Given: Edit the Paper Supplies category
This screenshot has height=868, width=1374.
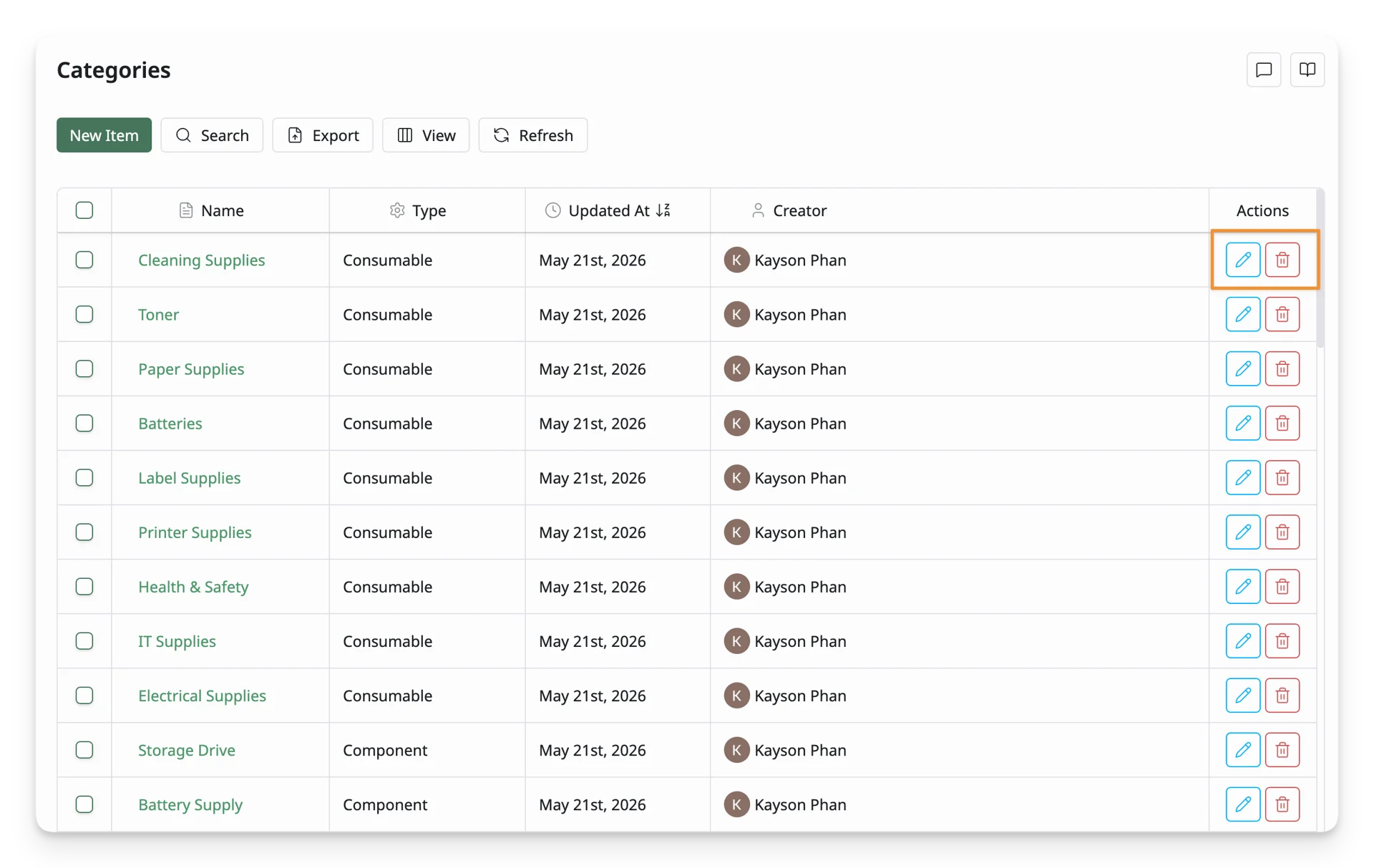Looking at the screenshot, I should 1242,369.
